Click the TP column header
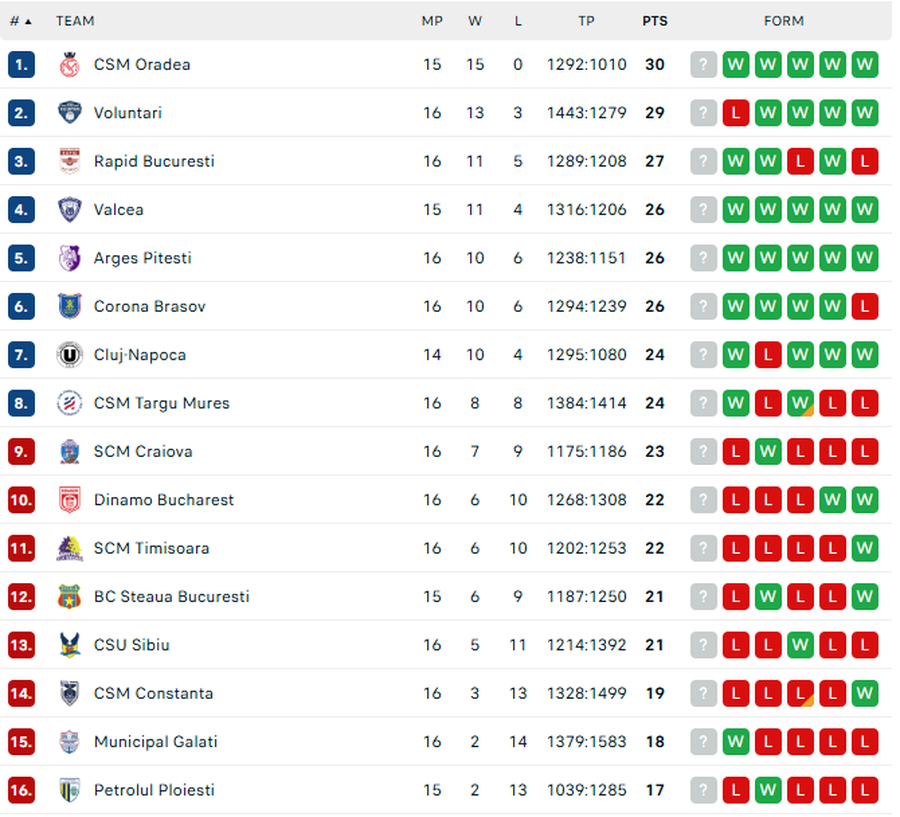Viewport: 900px width, 817px height. (x=586, y=21)
